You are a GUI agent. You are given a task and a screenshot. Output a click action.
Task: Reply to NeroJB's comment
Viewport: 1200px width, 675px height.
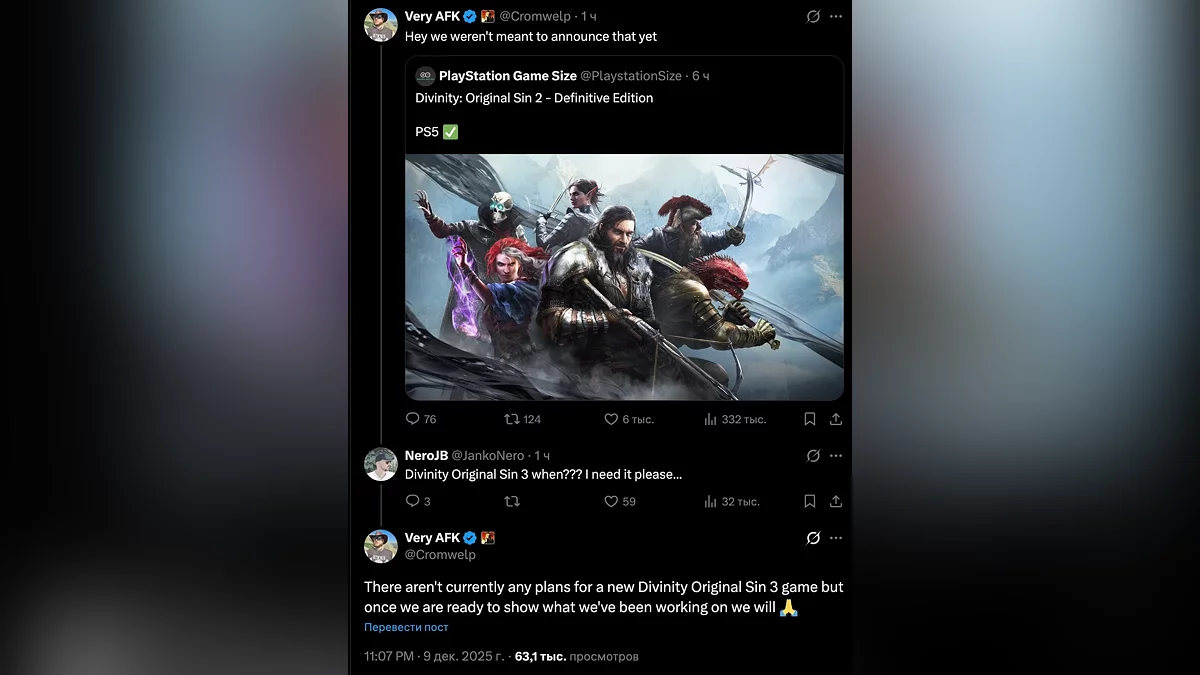pyautogui.click(x=413, y=501)
